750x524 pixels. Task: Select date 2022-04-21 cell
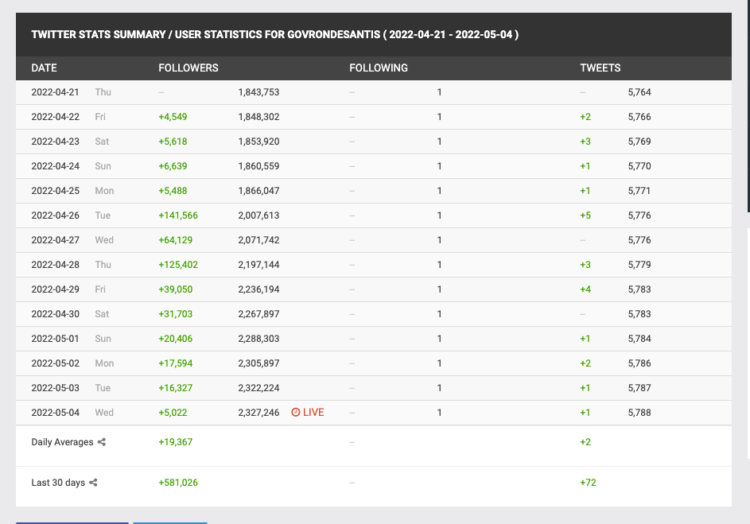click(55, 92)
